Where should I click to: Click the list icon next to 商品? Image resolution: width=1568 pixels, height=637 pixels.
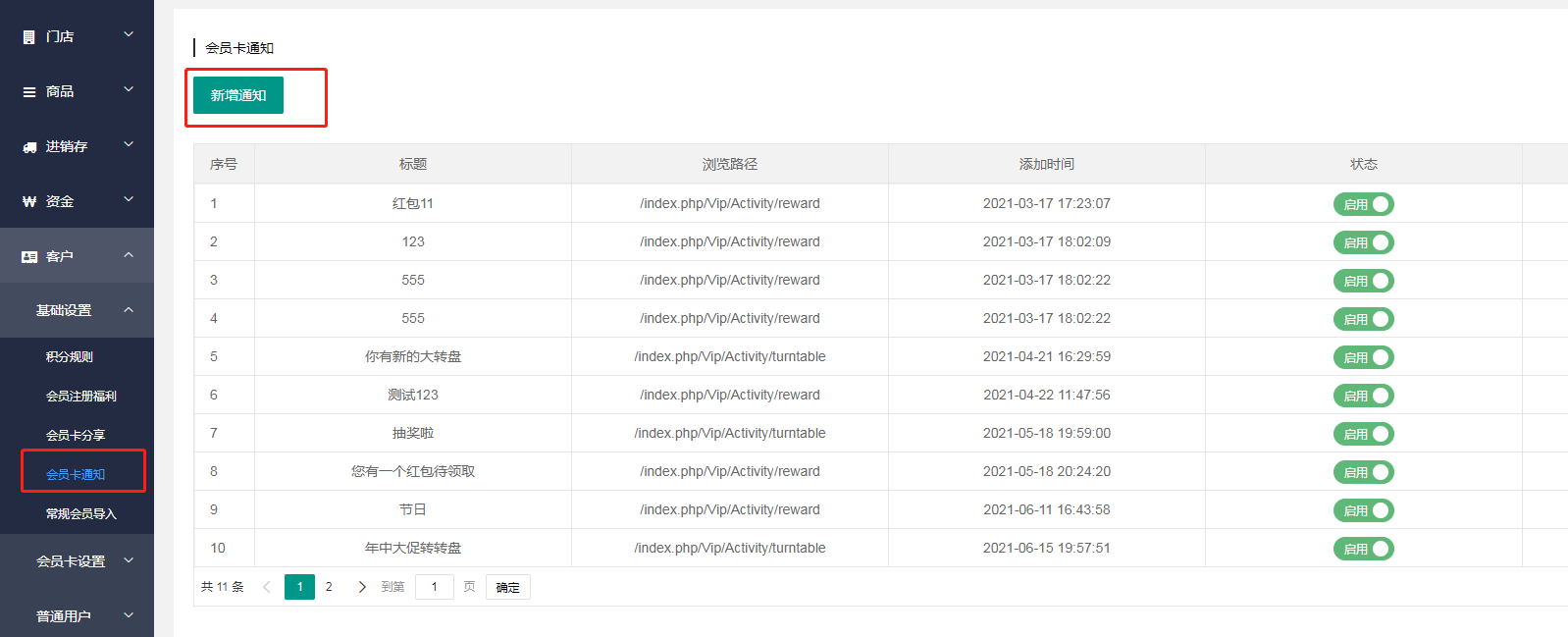tap(28, 92)
